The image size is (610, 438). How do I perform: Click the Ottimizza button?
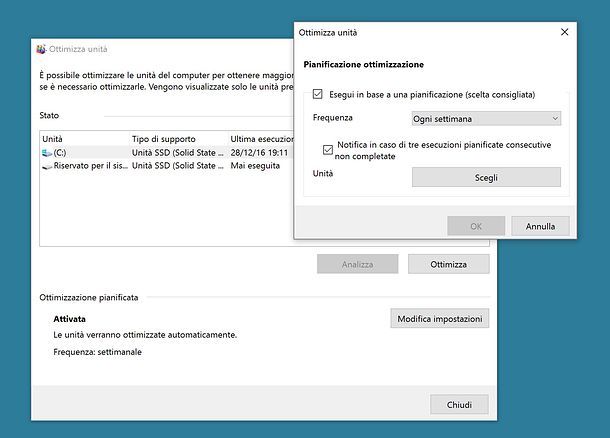click(x=449, y=264)
